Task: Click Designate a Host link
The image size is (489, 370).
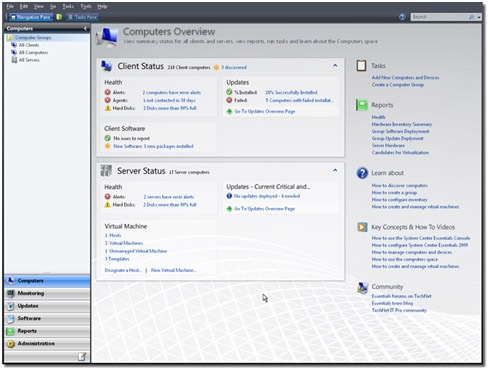Action: pos(123,270)
